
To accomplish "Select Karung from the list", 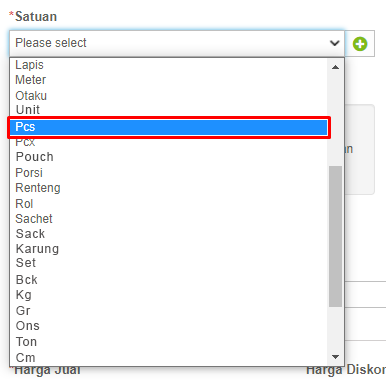I will tap(169, 249).
